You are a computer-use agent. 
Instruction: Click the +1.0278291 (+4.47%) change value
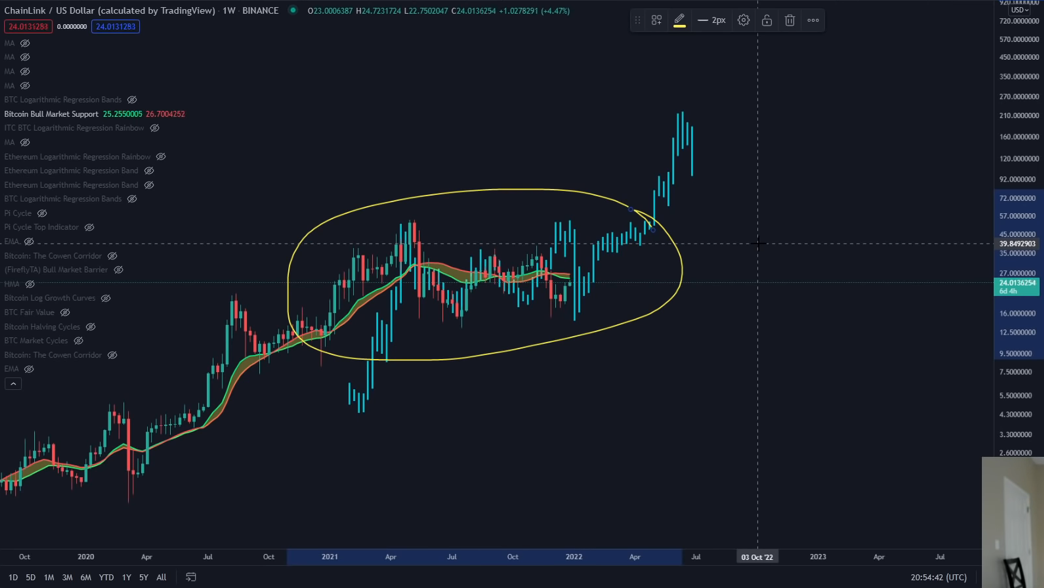pos(534,11)
